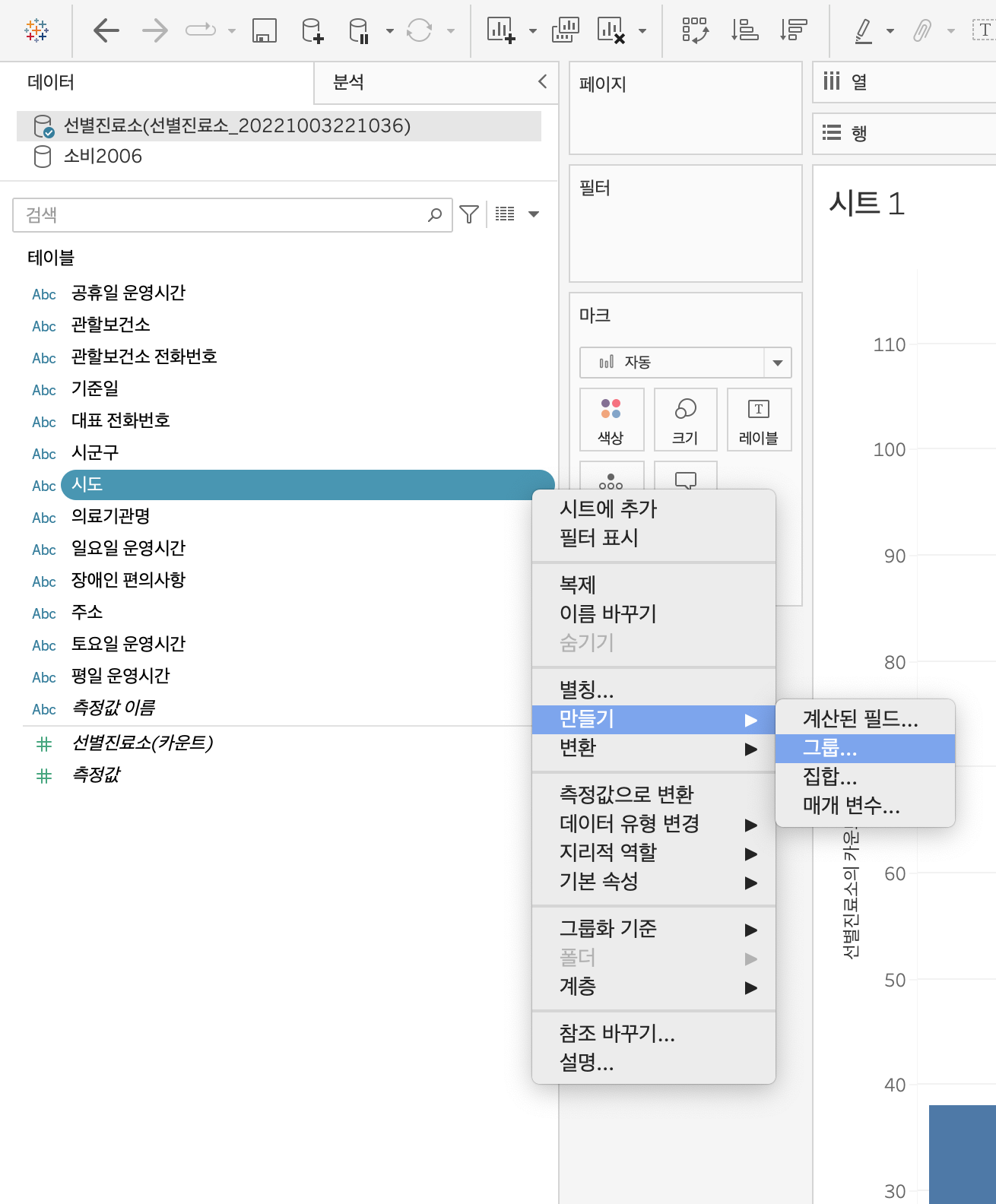Image resolution: width=996 pixels, height=1204 pixels.
Task: Click the Clear Sheet icon
Action: [611, 30]
